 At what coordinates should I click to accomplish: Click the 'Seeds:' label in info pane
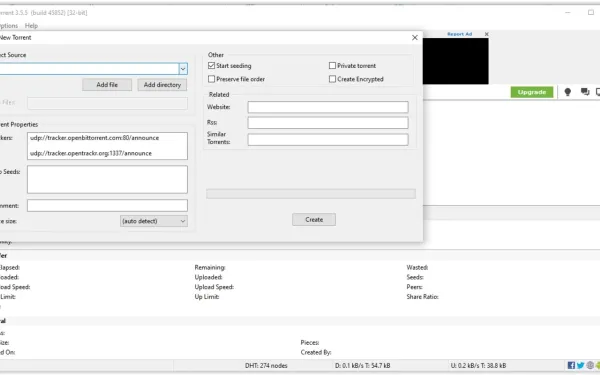point(415,277)
